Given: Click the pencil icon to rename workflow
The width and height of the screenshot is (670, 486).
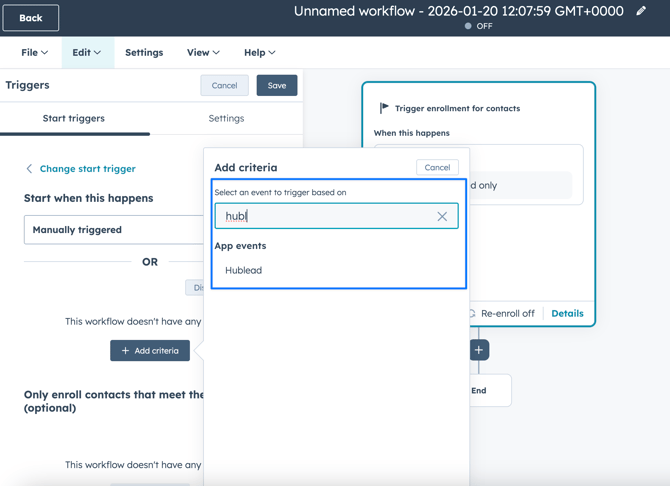Looking at the screenshot, I should 641,11.
